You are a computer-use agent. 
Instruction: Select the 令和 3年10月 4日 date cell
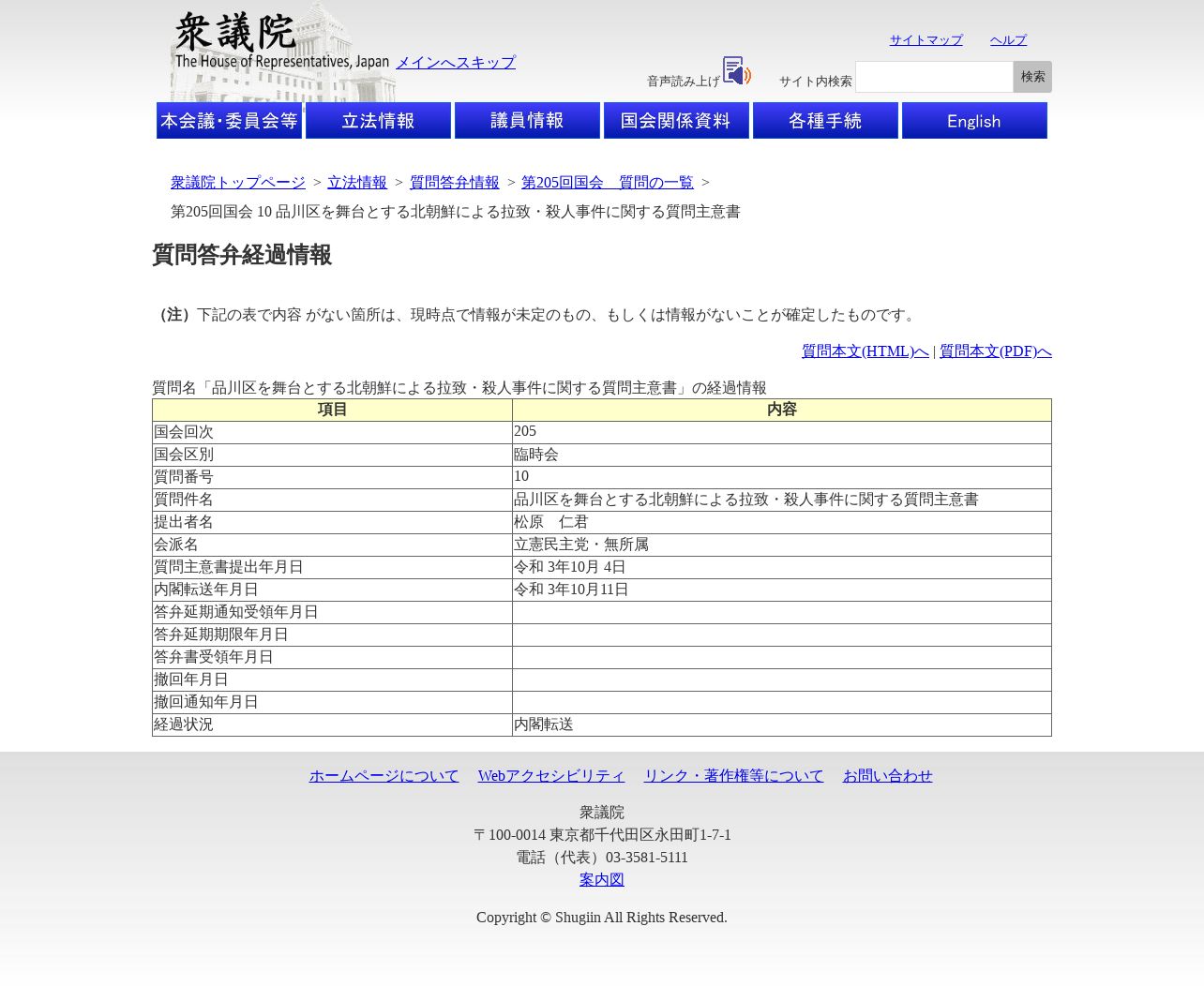point(782,567)
